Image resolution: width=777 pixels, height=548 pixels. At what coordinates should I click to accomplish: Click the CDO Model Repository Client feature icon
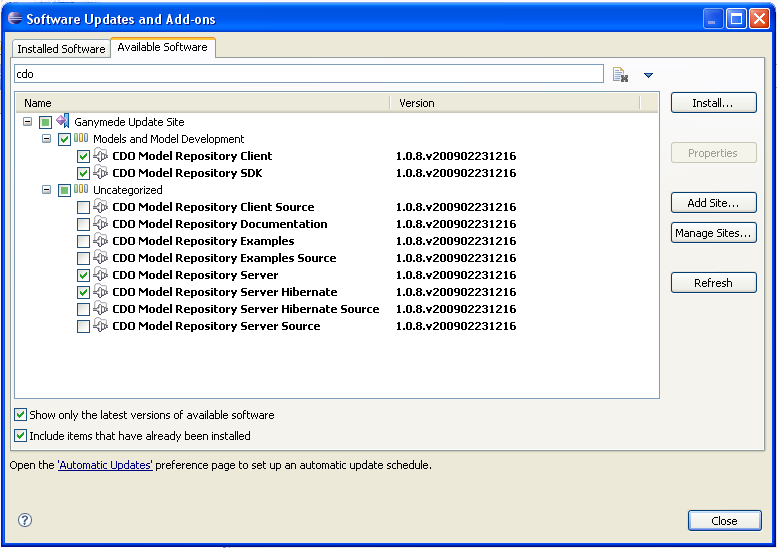(101, 155)
